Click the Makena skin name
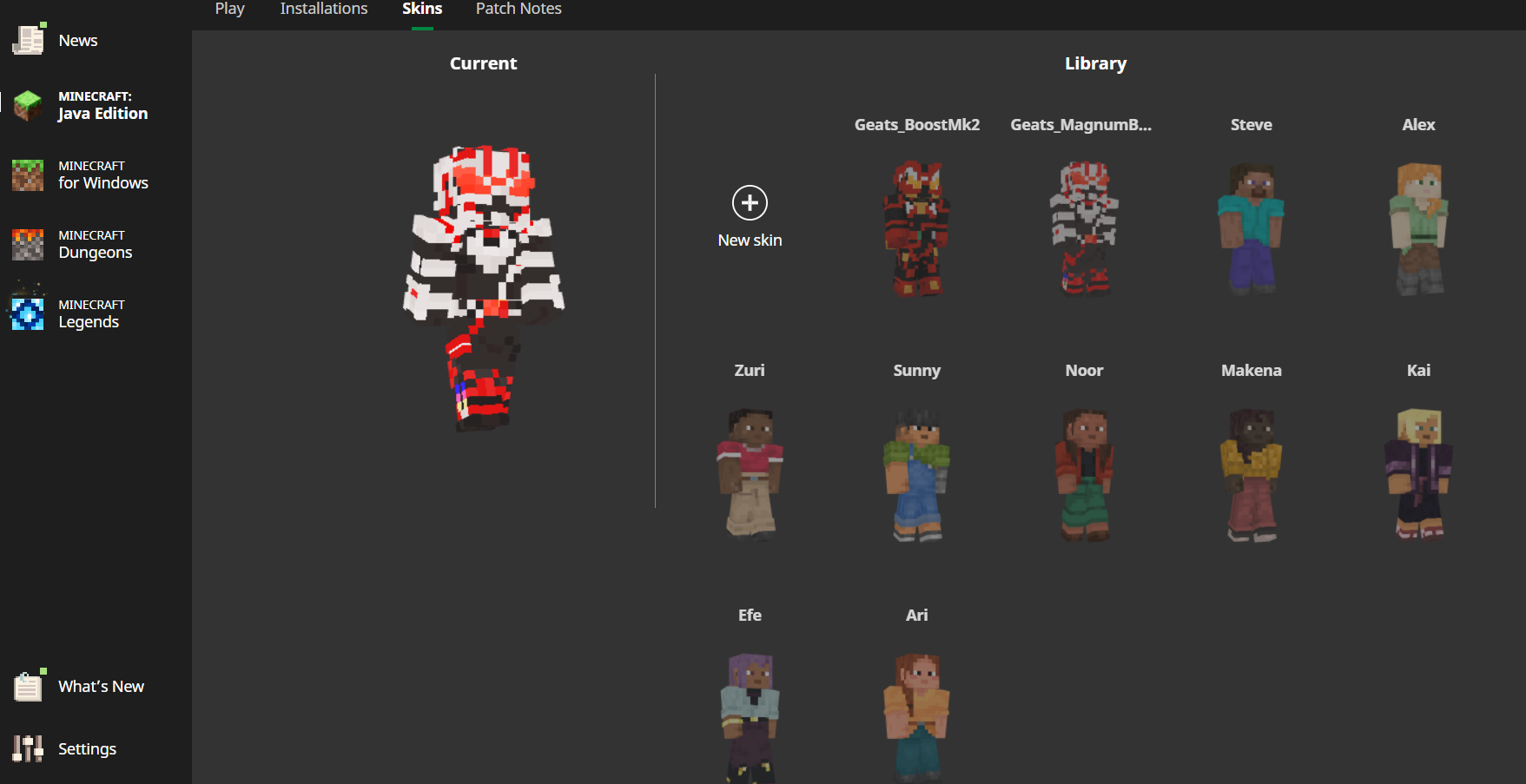The height and width of the screenshot is (784, 1526). click(1252, 371)
